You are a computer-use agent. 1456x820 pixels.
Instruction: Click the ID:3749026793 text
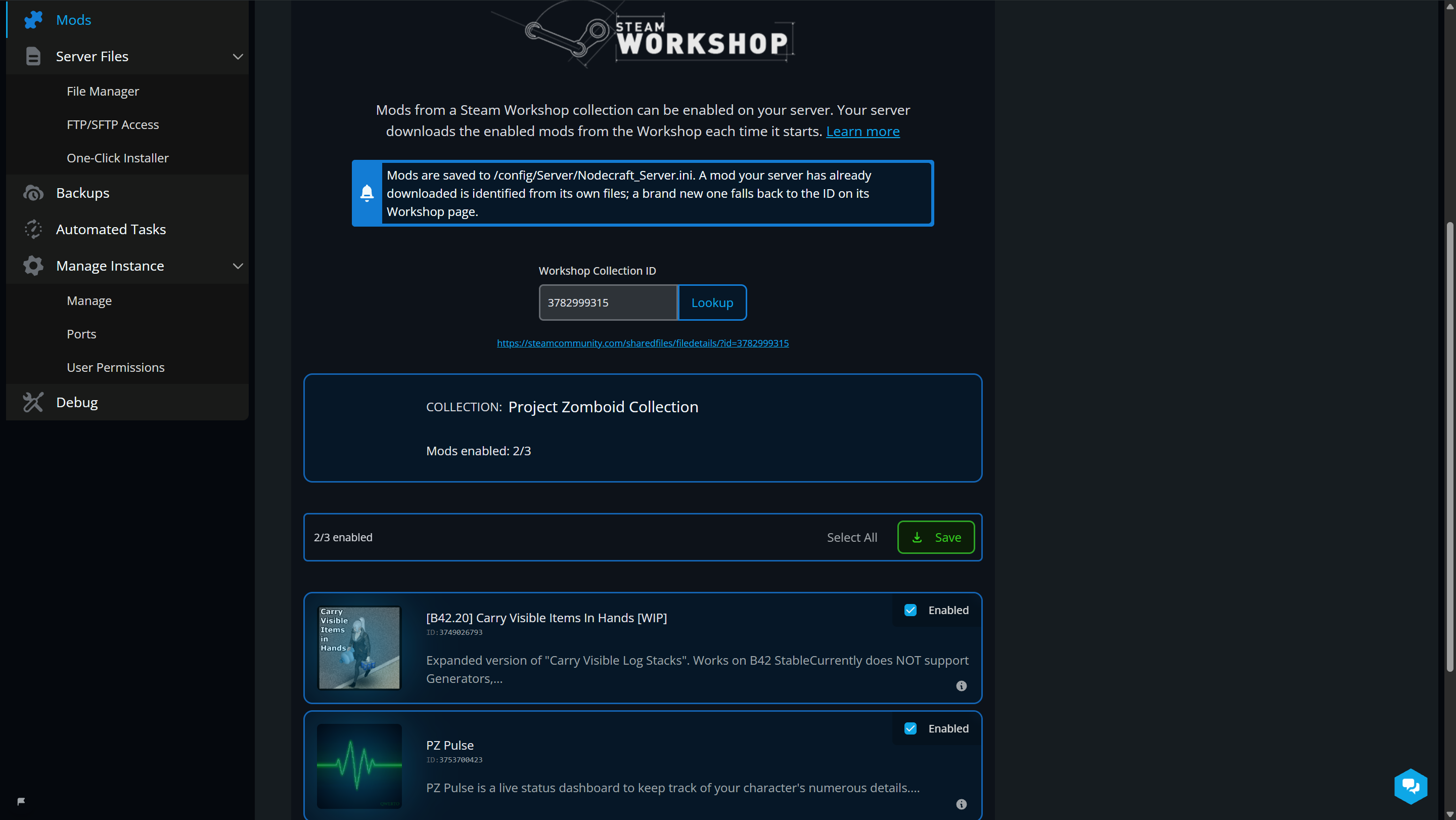[x=454, y=632]
